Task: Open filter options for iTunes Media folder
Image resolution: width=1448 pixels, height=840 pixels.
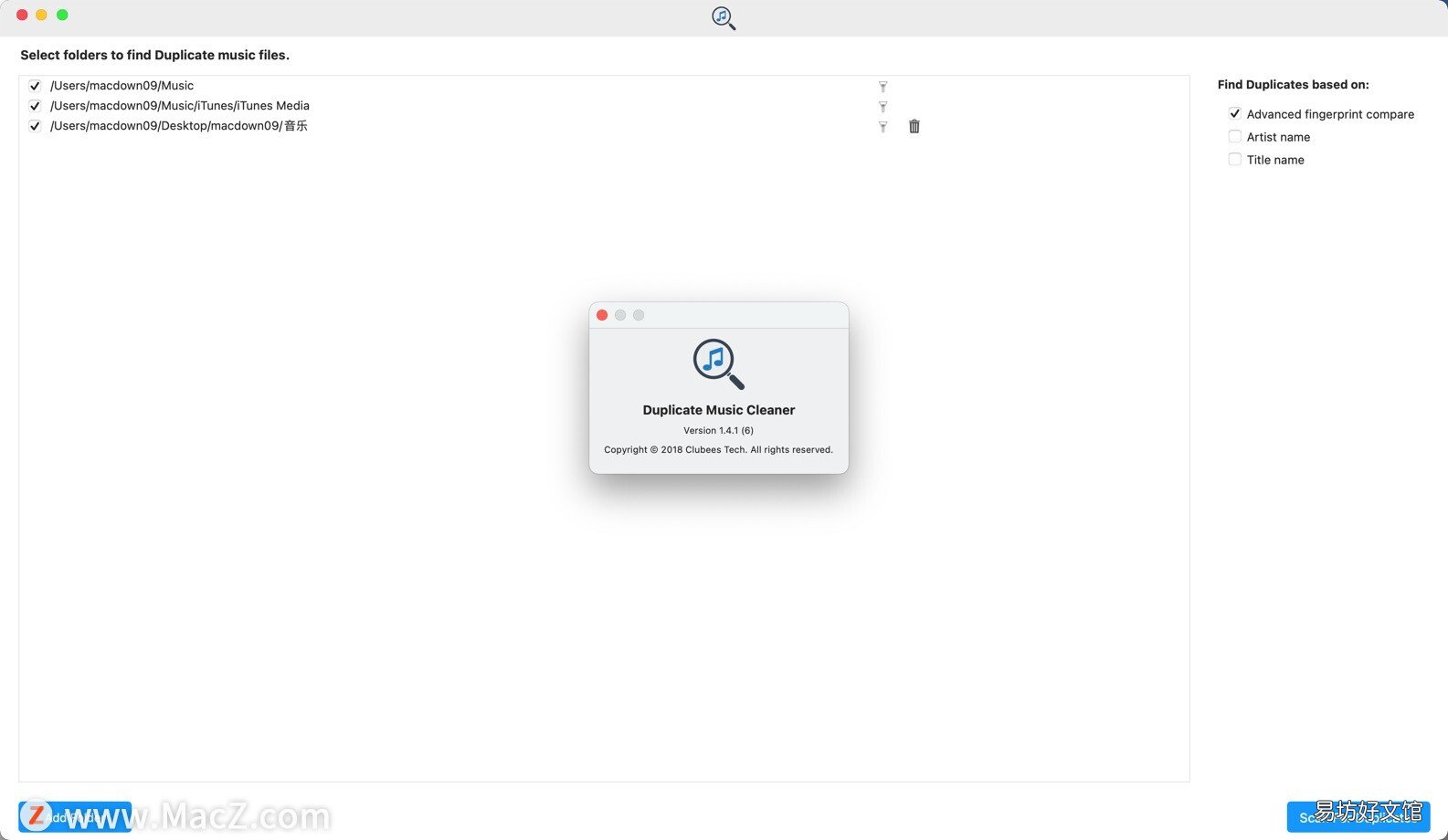Action: tap(883, 107)
